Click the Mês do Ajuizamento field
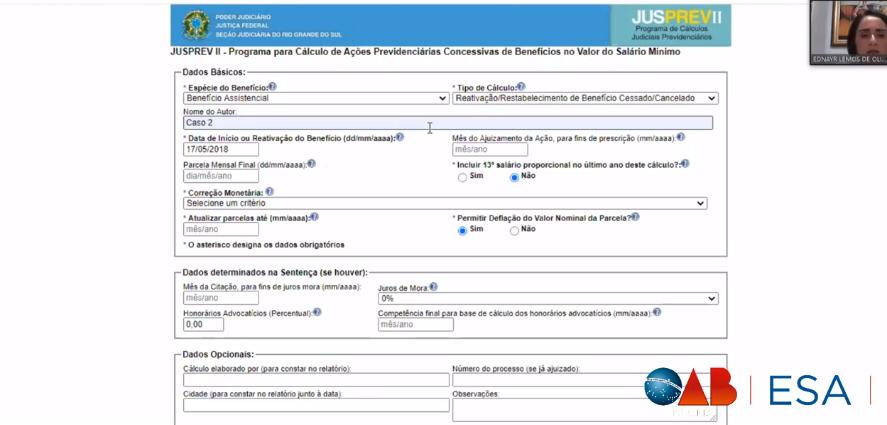 pyautogui.click(x=490, y=149)
